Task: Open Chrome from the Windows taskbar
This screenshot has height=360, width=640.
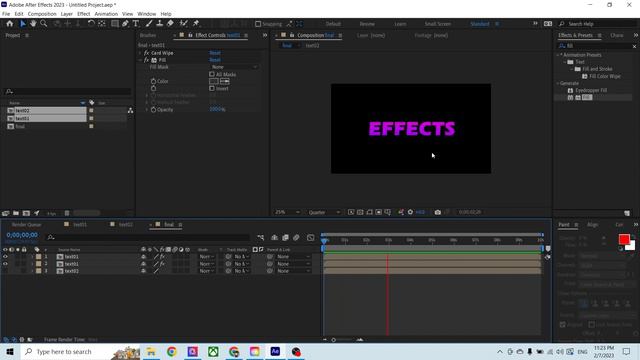Action: pos(171,351)
